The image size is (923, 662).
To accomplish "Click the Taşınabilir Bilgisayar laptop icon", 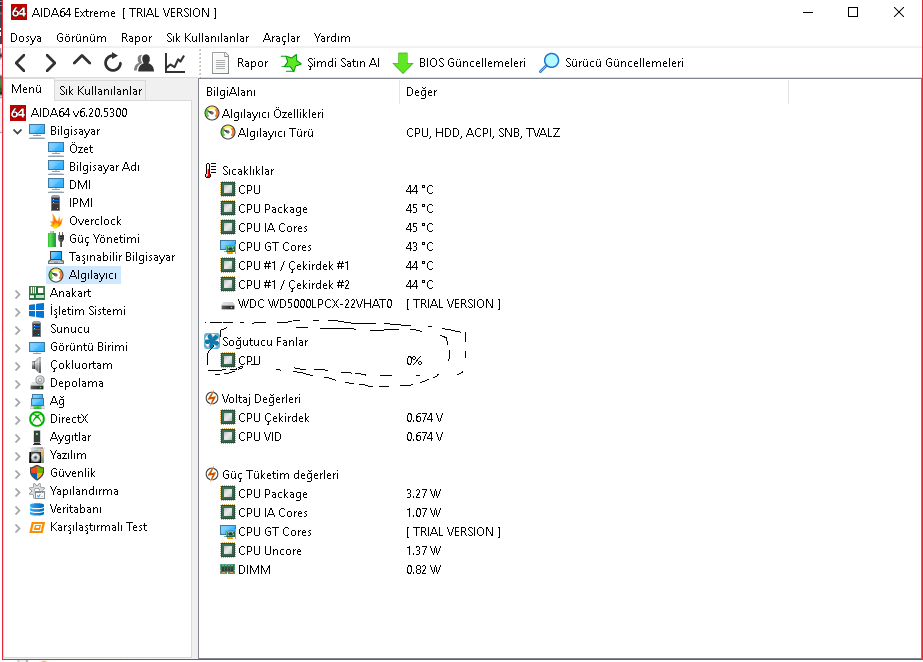I will [56, 257].
